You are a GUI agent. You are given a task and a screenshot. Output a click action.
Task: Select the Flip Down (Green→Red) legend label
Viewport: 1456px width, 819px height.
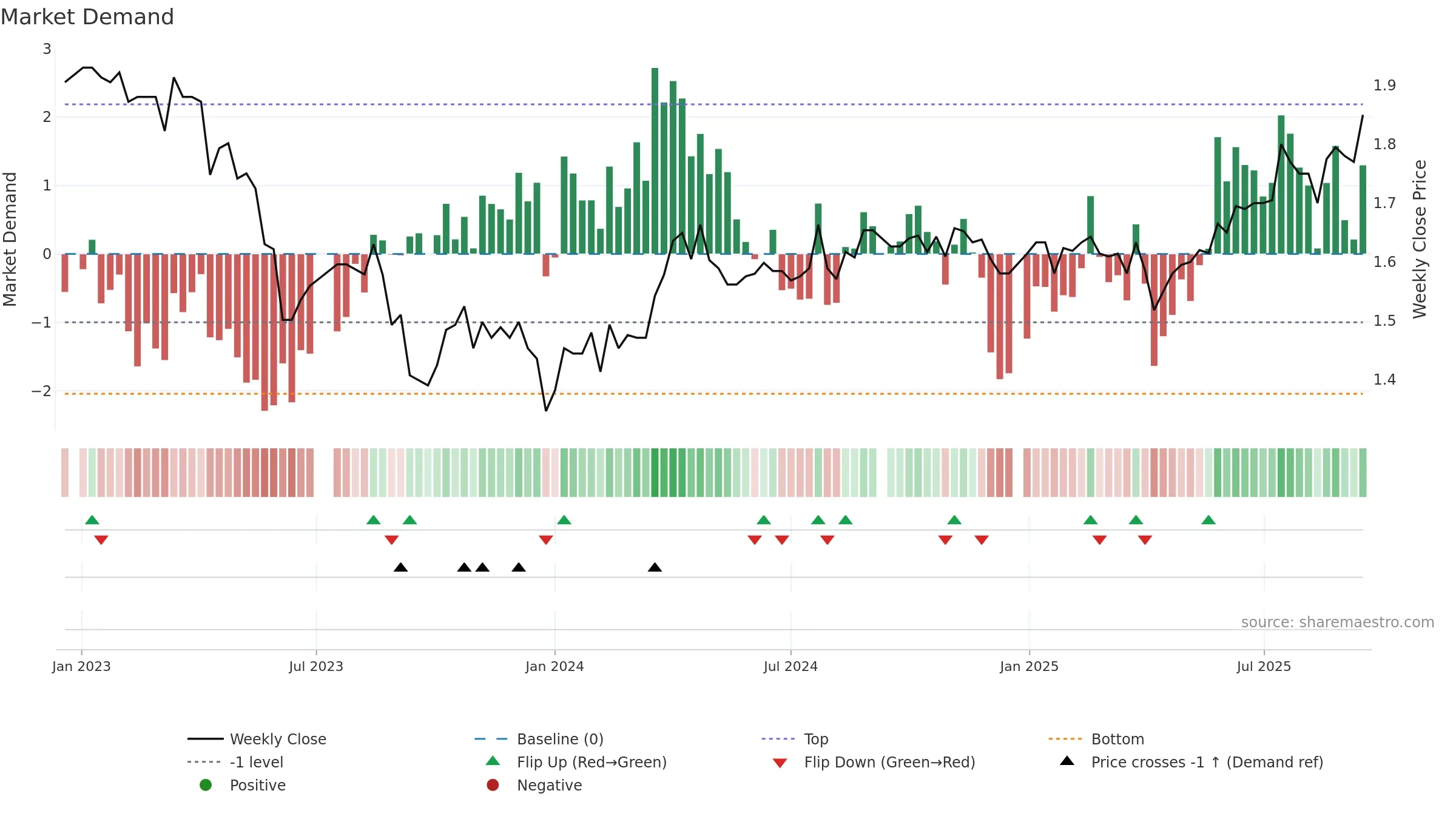pyautogui.click(x=890, y=762)
